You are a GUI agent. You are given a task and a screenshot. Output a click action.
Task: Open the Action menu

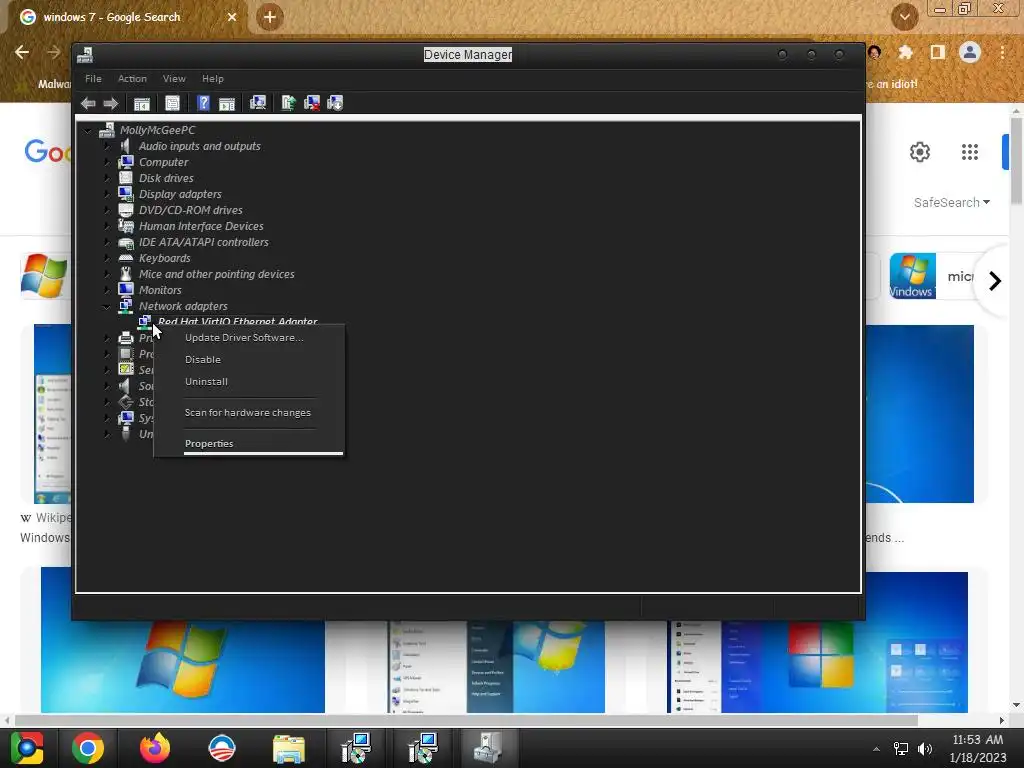click(132, 78)
